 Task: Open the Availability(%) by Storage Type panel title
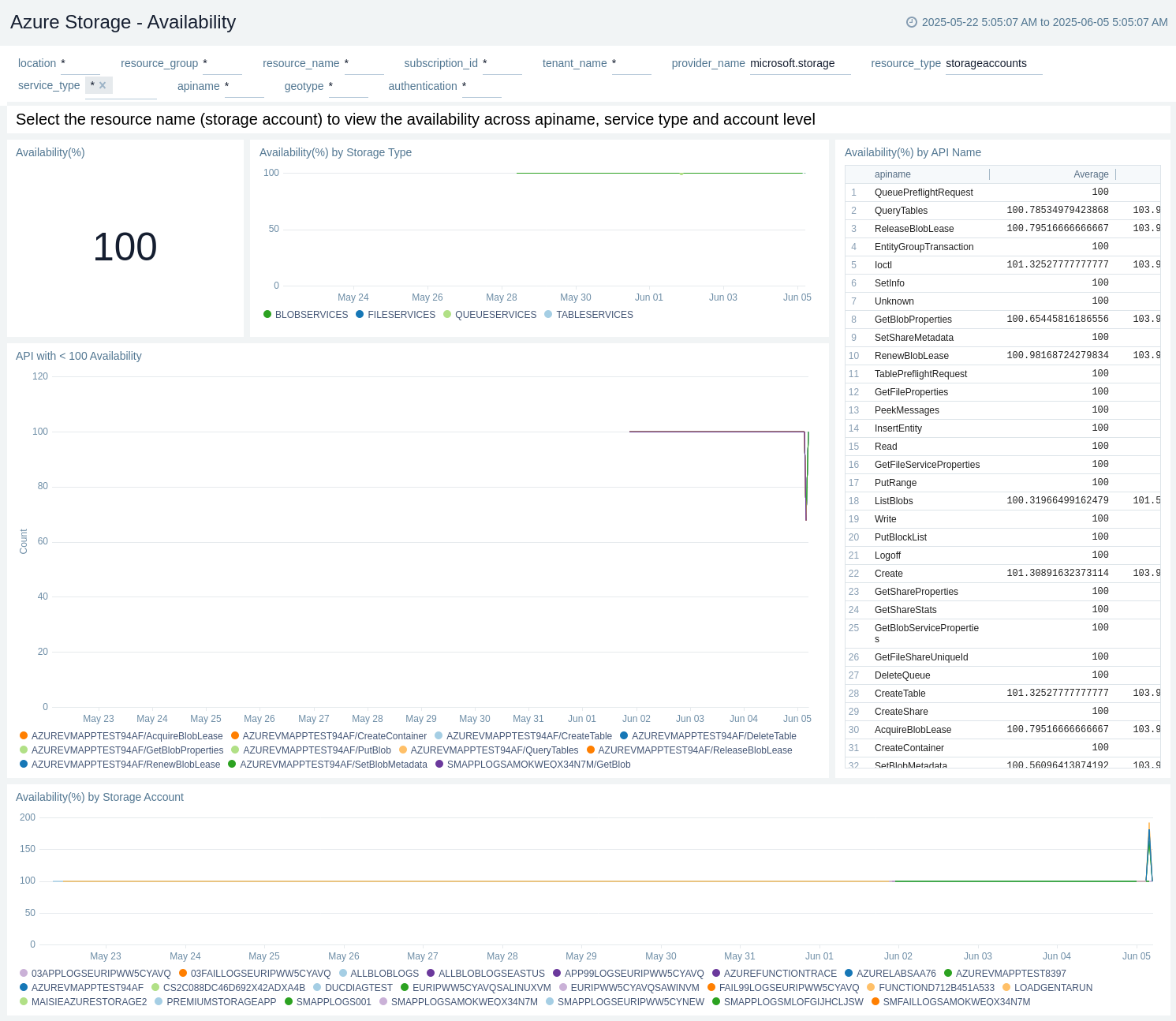335,152
